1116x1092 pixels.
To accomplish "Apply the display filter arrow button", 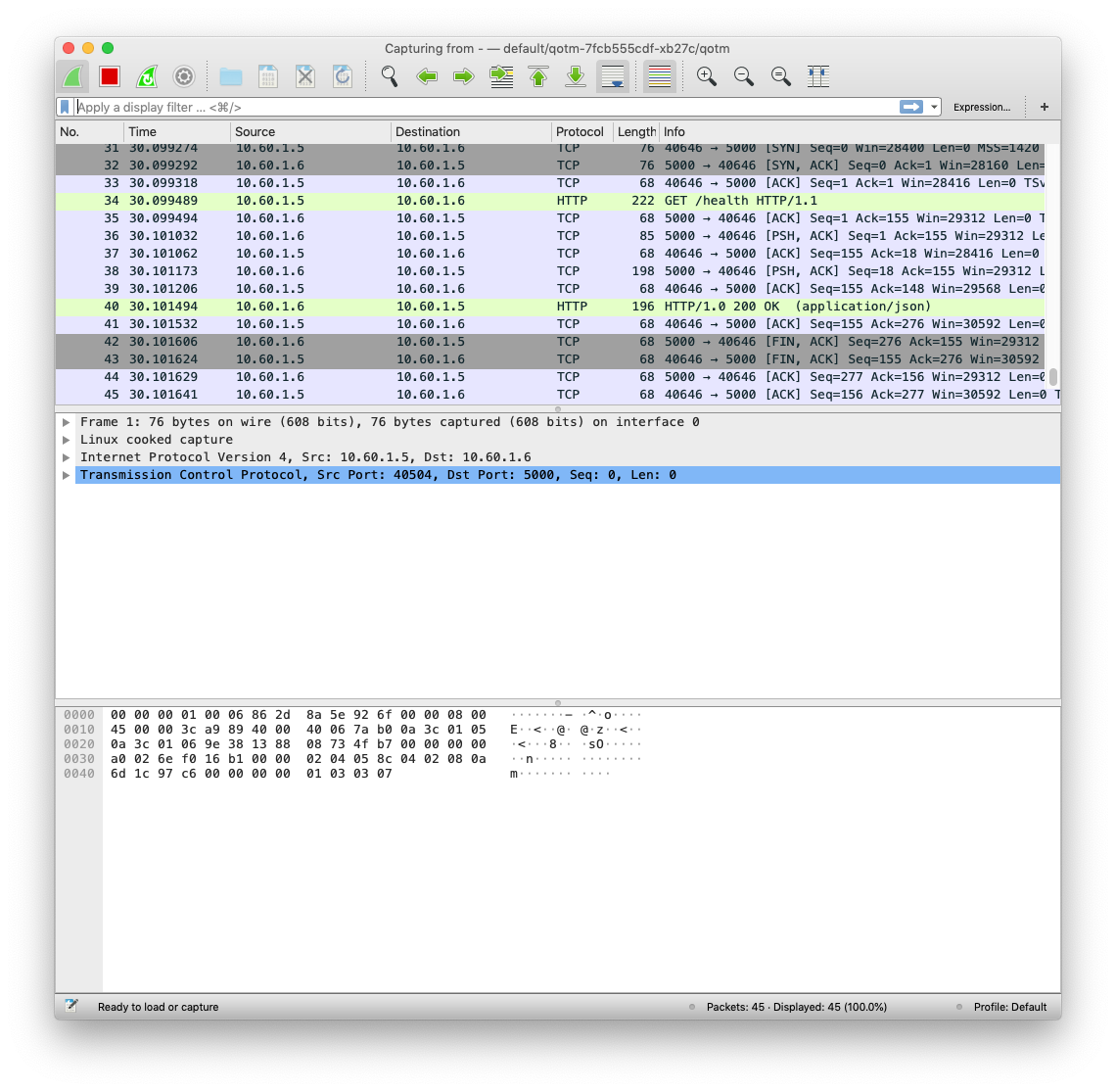I will 911,107.
